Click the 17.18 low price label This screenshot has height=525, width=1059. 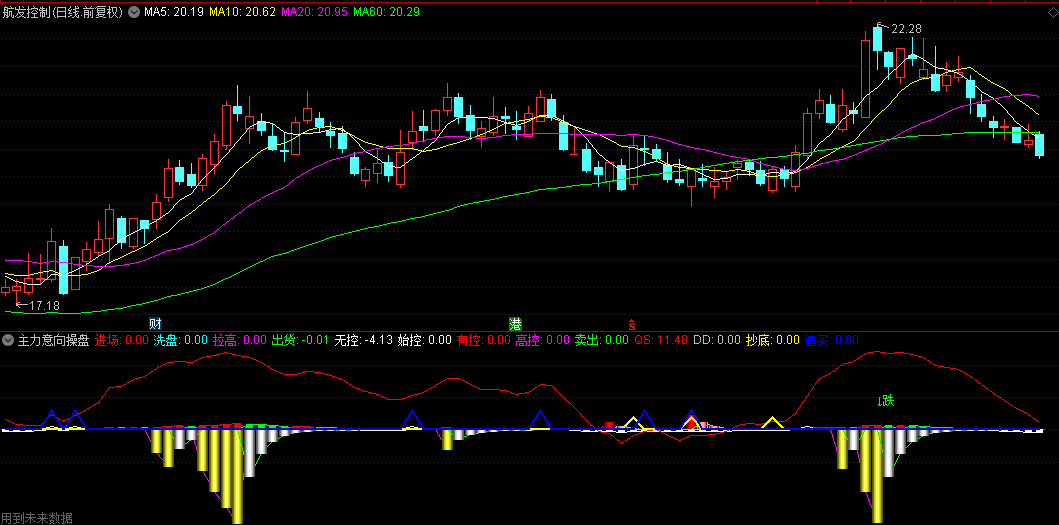[44, 306]
